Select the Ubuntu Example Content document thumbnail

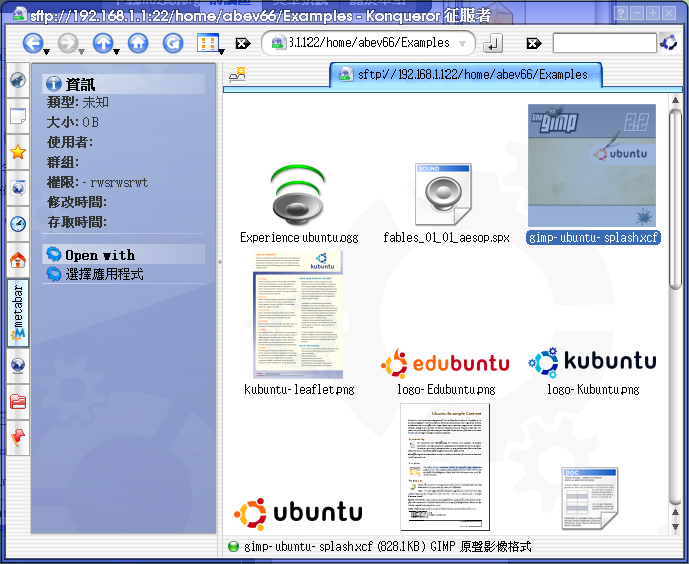pos(445,467)
